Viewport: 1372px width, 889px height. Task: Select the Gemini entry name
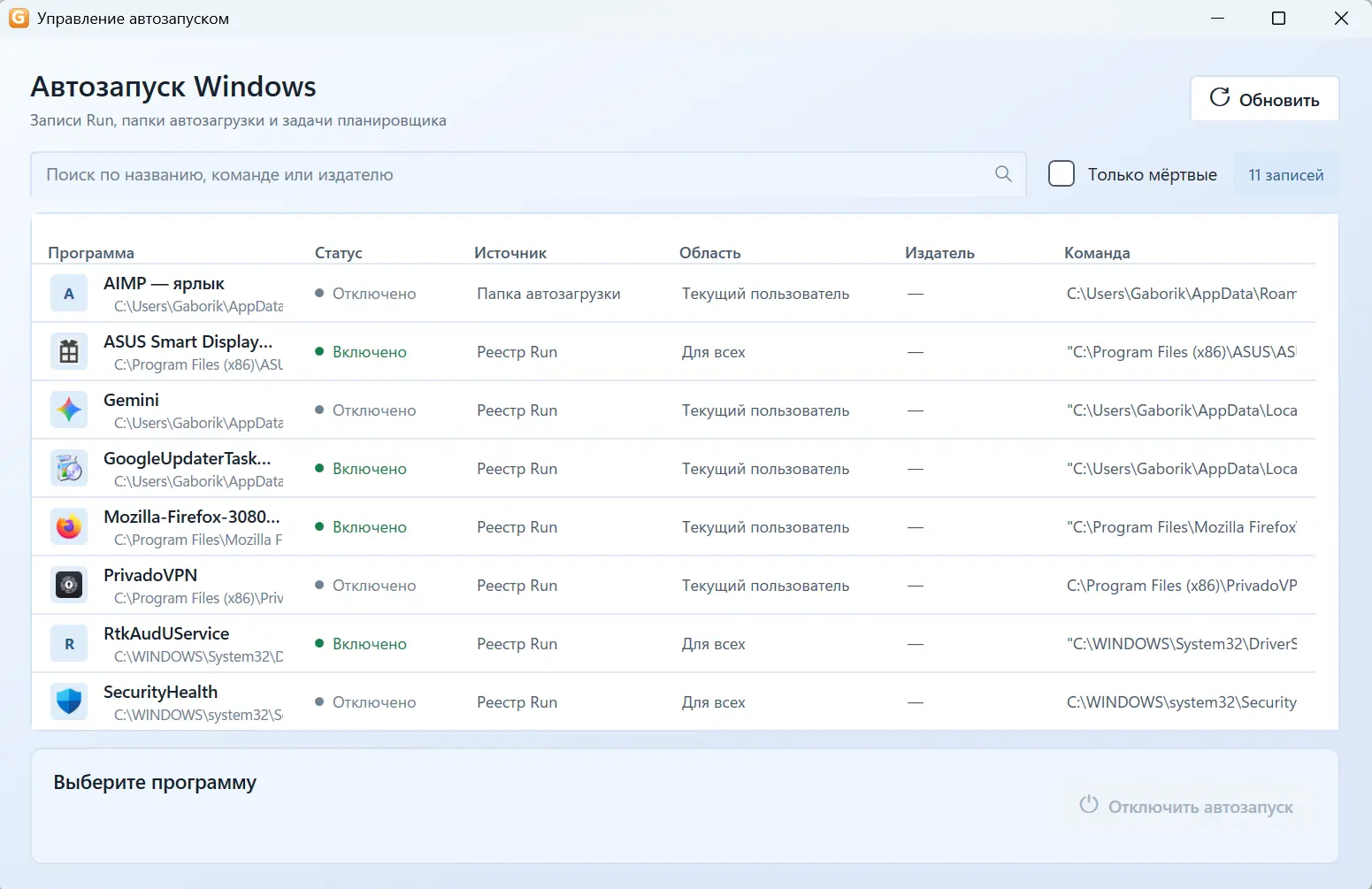click(x=131, y=400)
